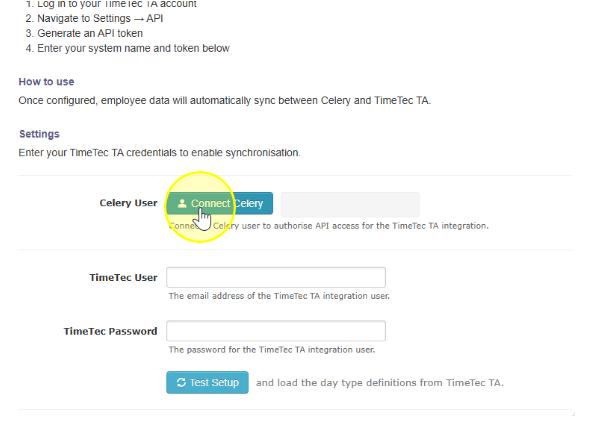Image resolution: width=614 pixels, height=432 pixels.
Task: Click the load day type definitions text
Action: 380,383
